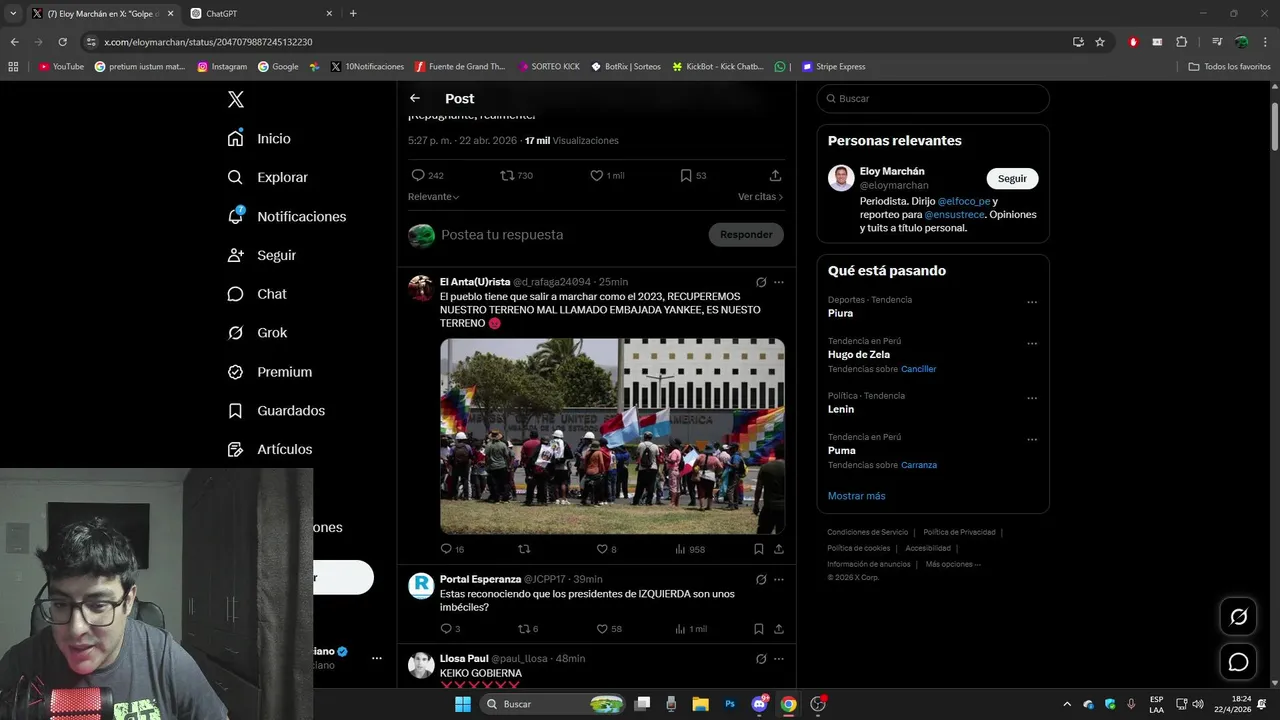
Task: Click Mostrar más under trends
Action: click(x=856, y=496)
